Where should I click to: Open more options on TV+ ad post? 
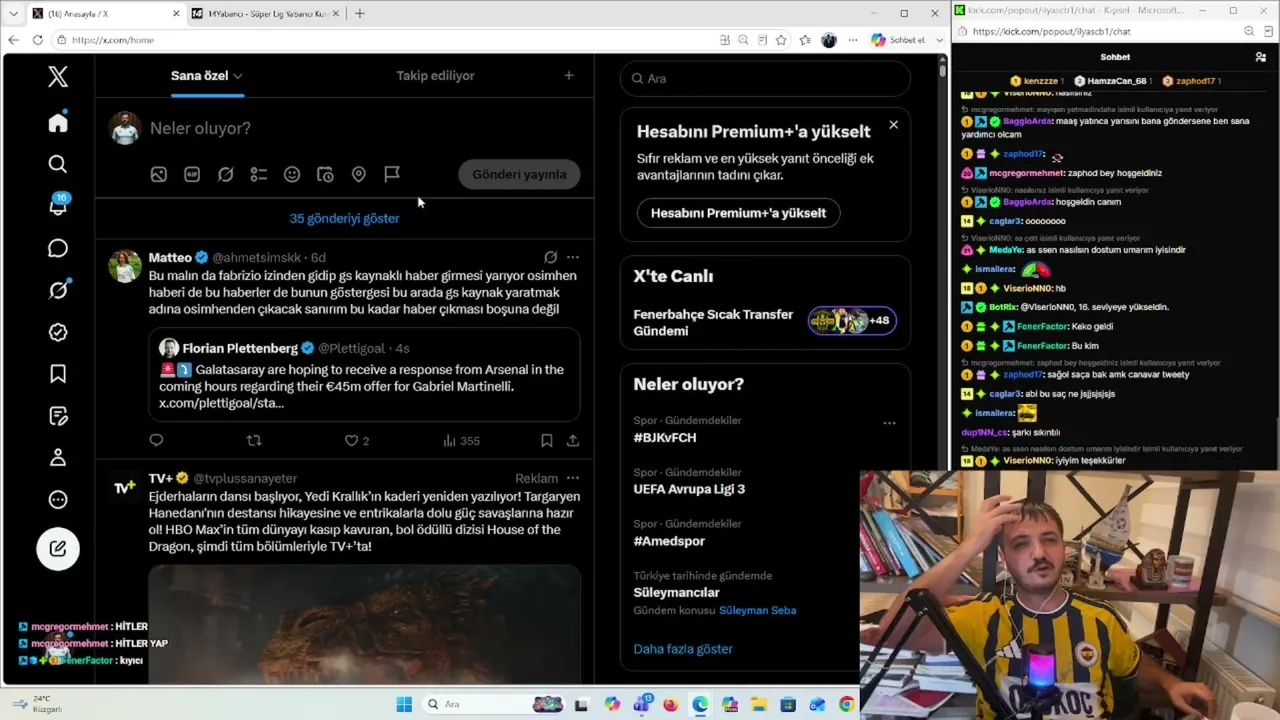tap(573, 478)
